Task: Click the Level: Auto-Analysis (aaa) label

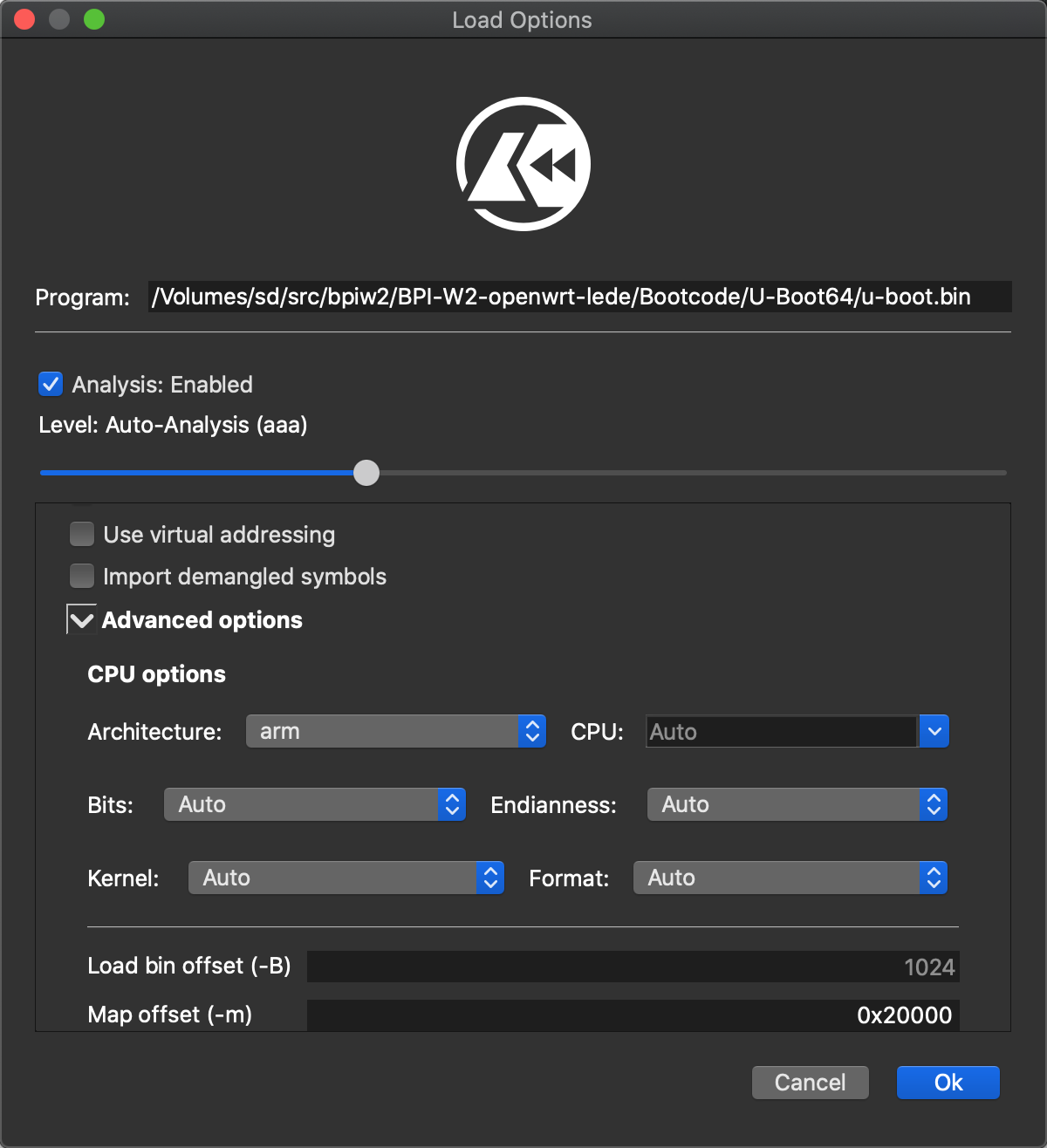Action: coord(173,425)
